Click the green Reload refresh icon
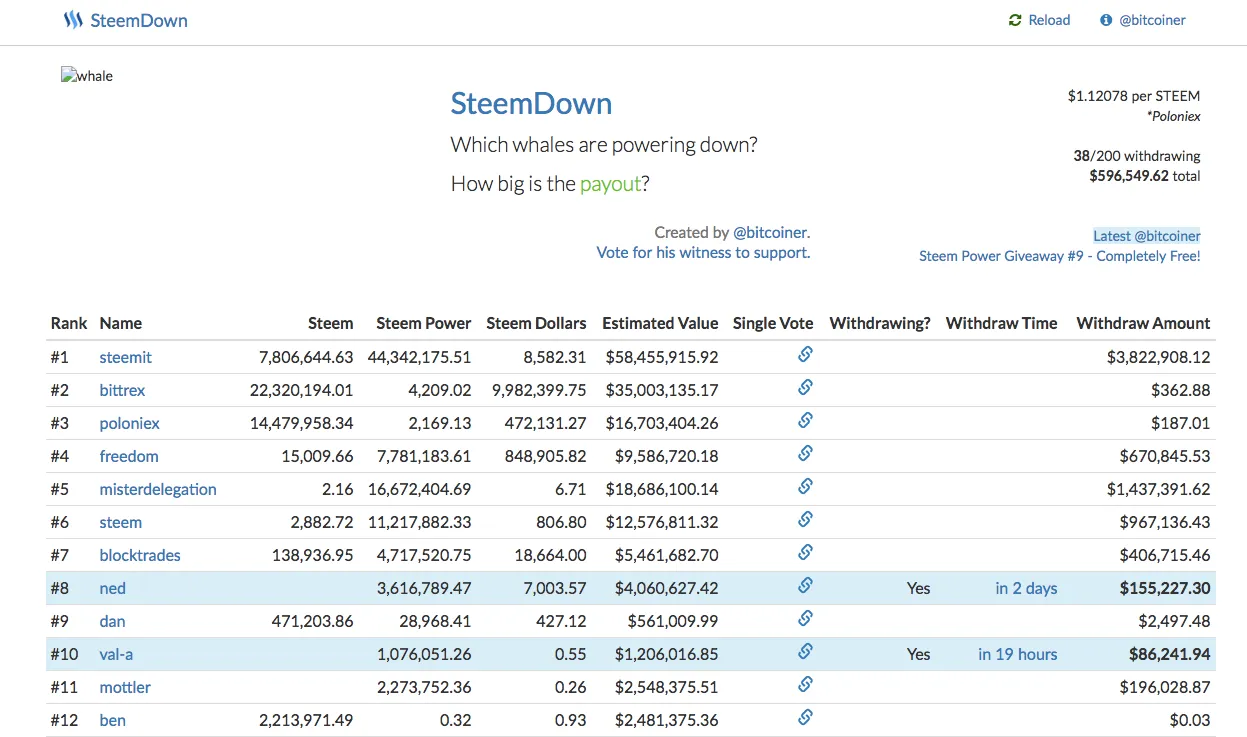Image resolution: width=1247 pixels, height=737 pixels. (x=1015, y=20)
